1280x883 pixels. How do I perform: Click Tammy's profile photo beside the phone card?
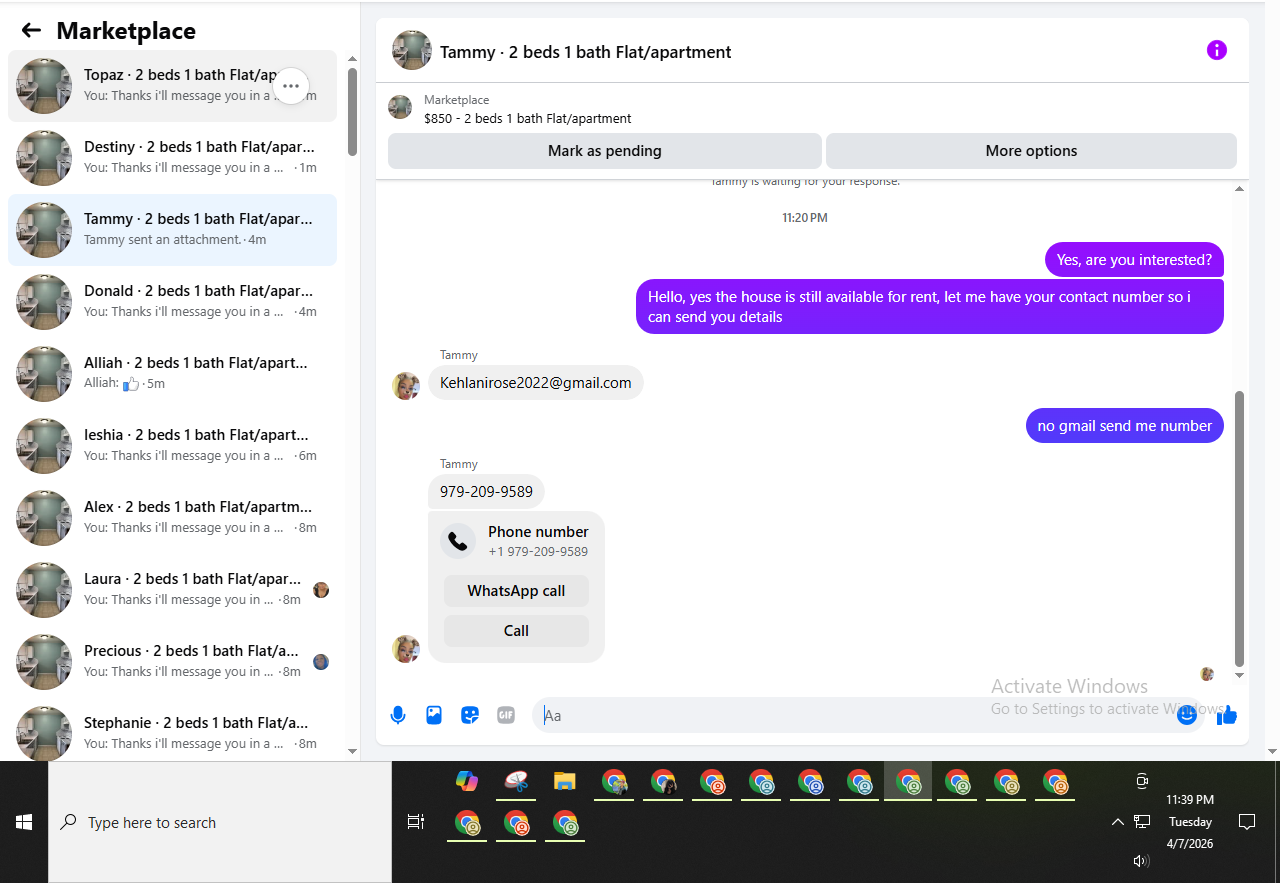click(406, 649)
